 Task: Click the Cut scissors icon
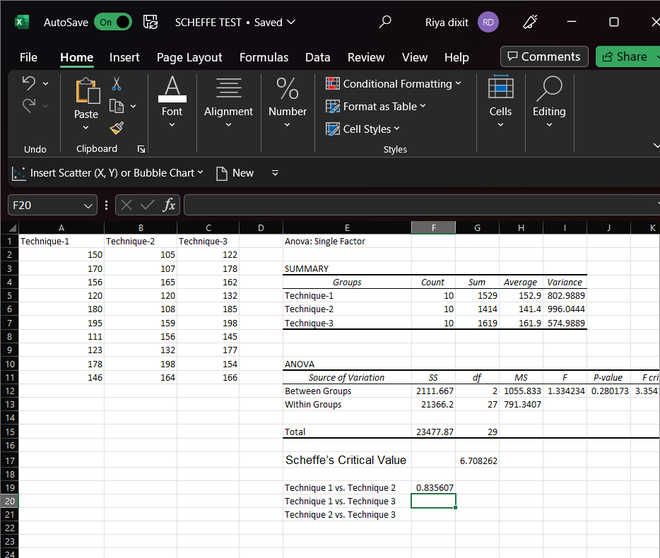click(117, 84)
